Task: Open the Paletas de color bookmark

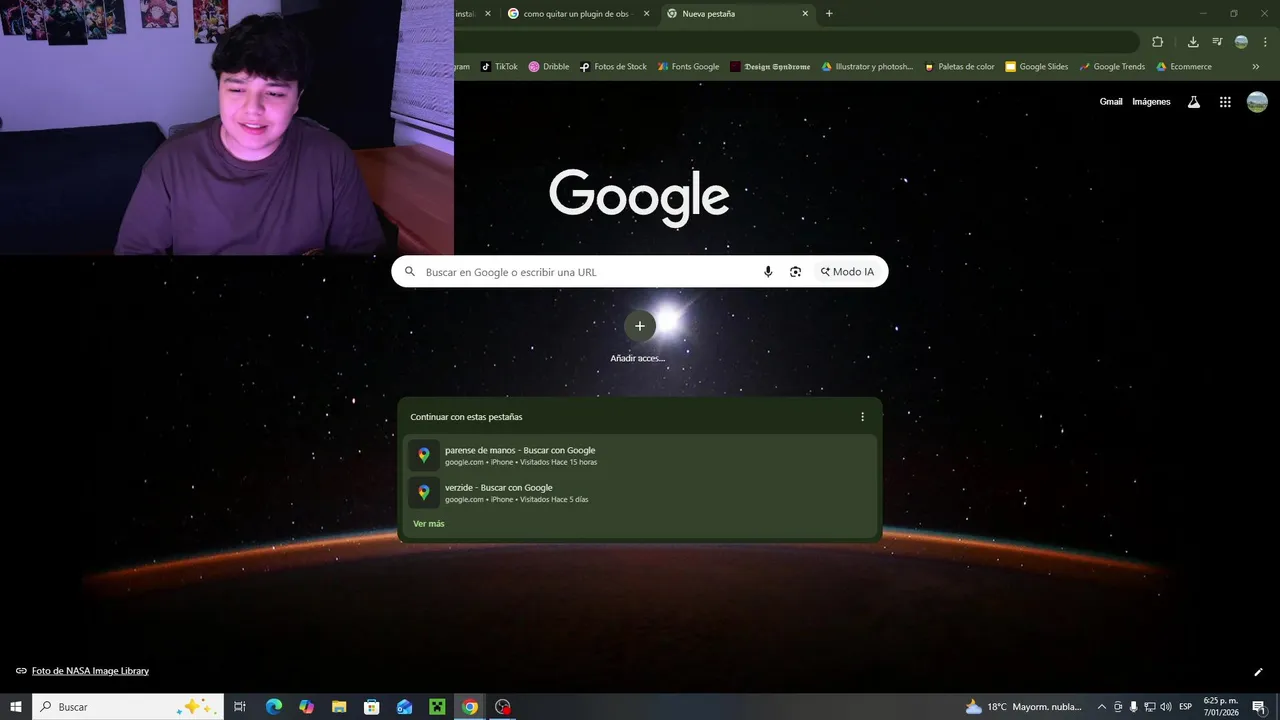Action: coord(959,67)
